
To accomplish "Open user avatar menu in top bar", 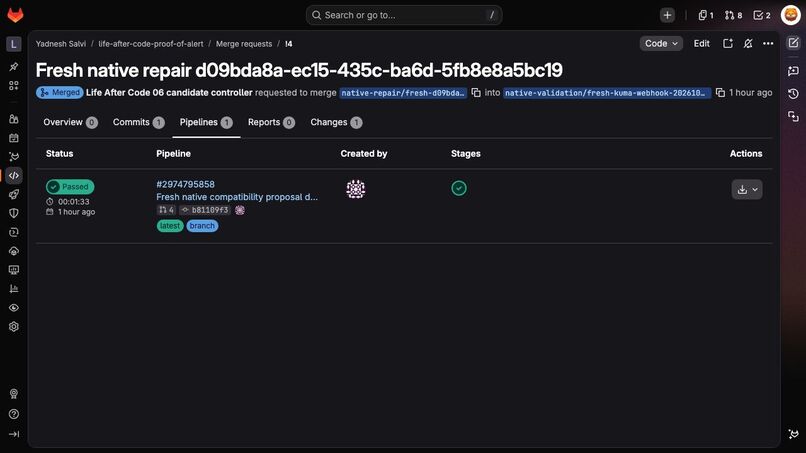I will pos(791,15).
